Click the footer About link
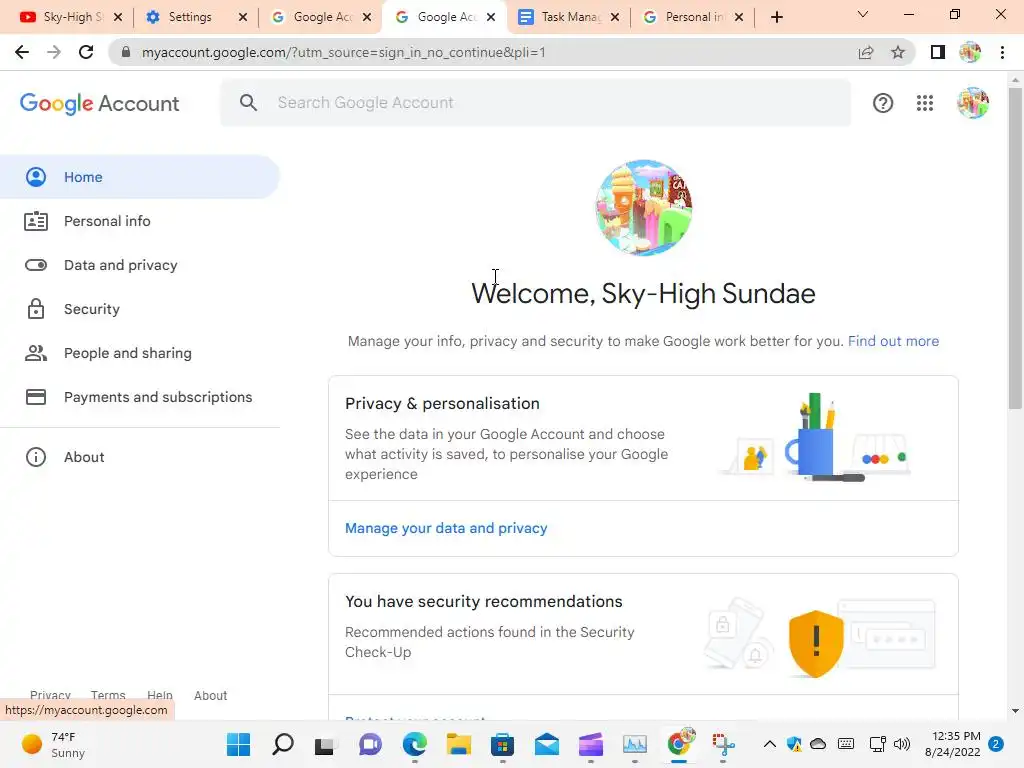This screenshot has height=768, width=1024. point(210,696)
